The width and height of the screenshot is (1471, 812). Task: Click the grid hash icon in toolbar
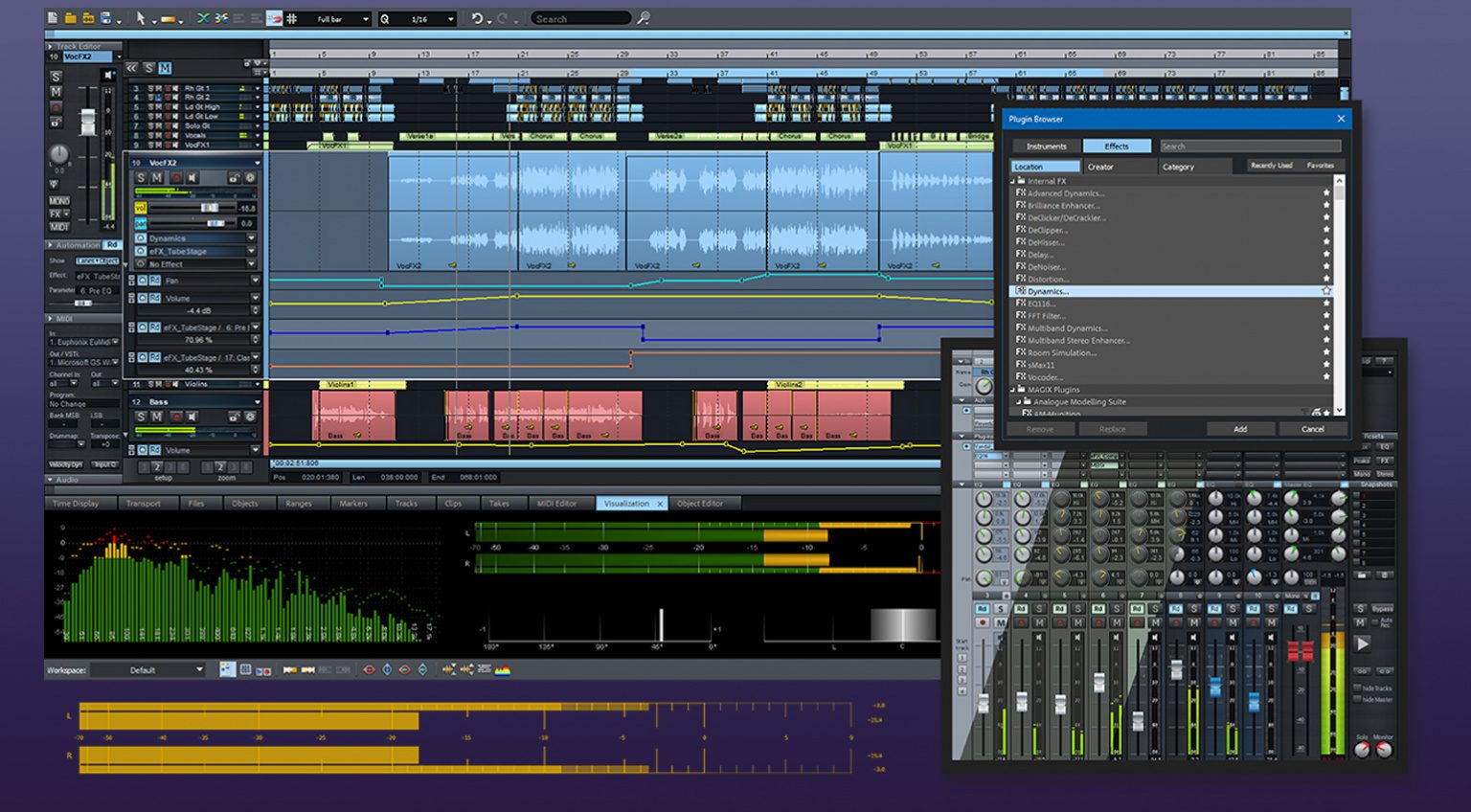point(292,18)
